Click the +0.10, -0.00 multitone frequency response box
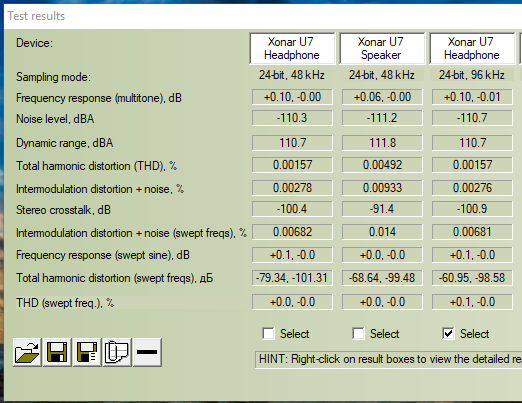522x403 pixels. 292,97
